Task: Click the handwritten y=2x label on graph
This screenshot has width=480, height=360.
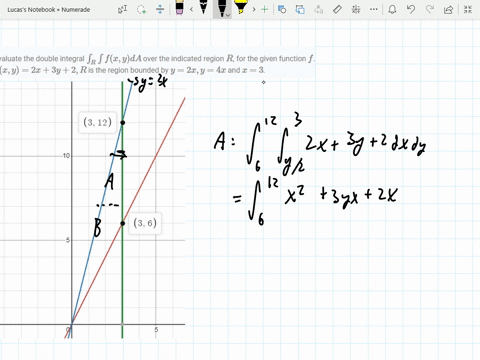Action: [x=148, y=83]
